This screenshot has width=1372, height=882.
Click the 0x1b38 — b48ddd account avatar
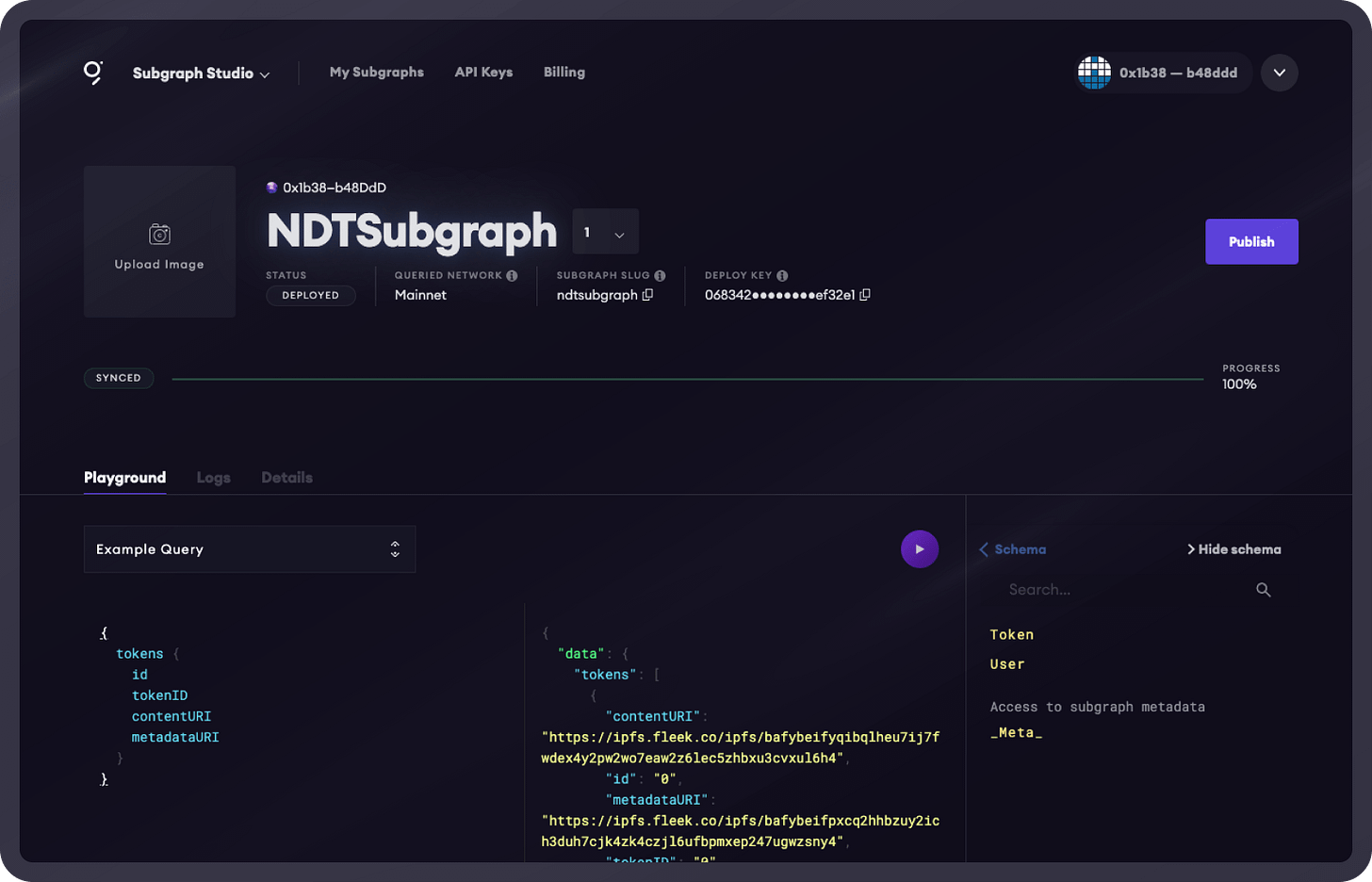1094,73
